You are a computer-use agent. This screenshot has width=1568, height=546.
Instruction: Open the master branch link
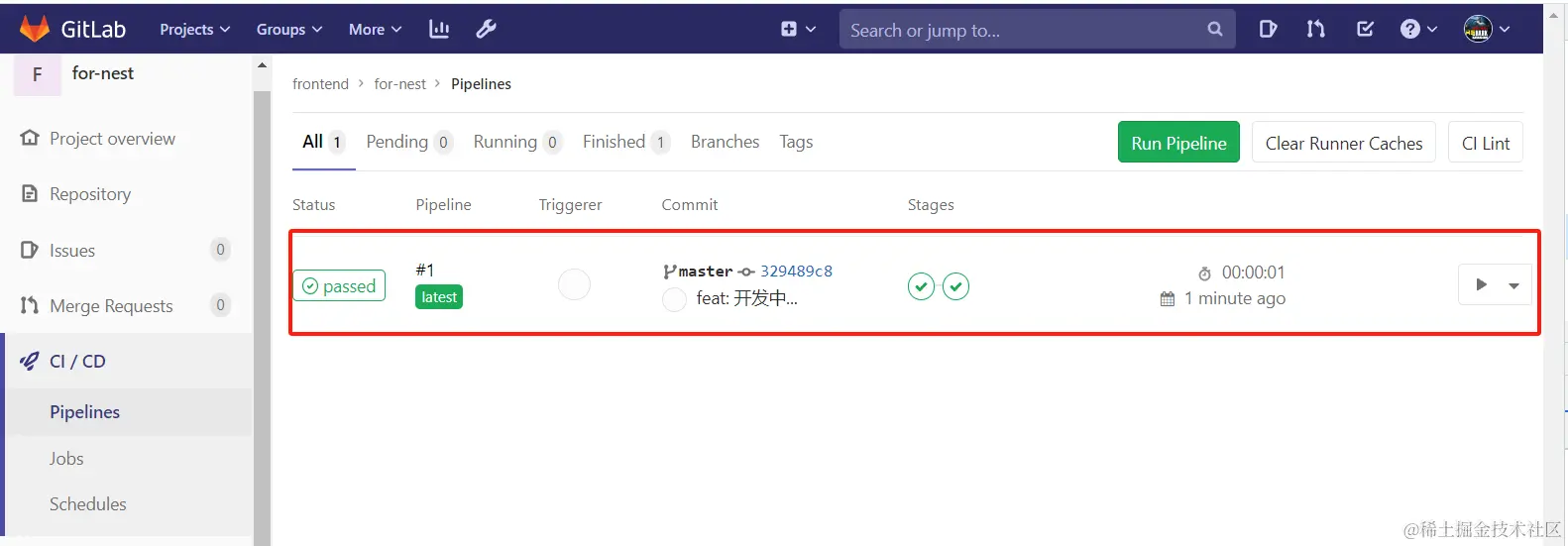(705, 272)
